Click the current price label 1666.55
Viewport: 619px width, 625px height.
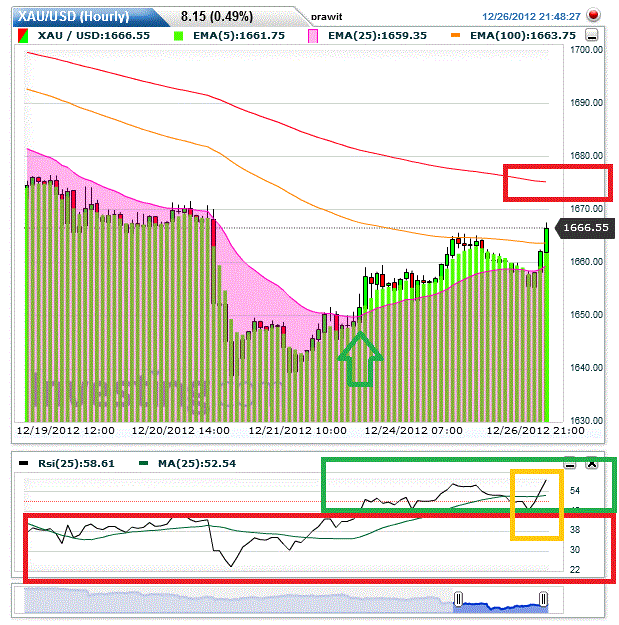[x=585, y=228]
